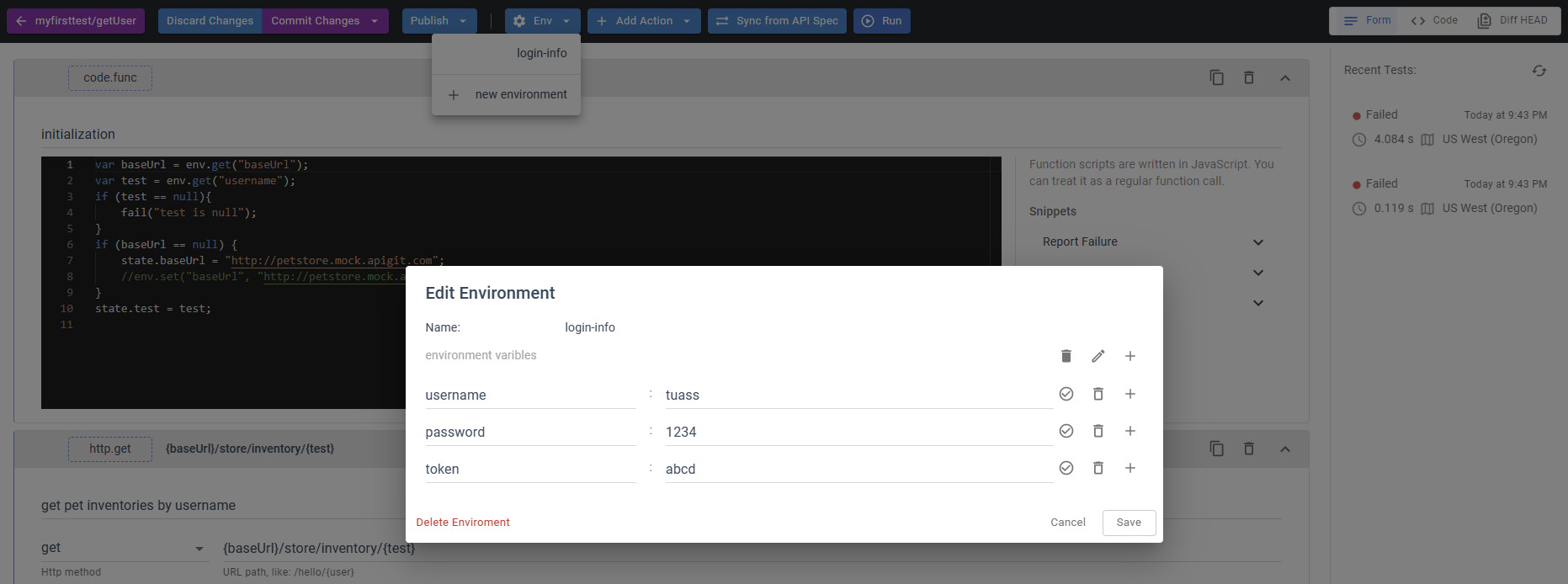This screenshot has height=584, width=1568.
Task: Add variable after password row
Action: pyautogui.click(x=1130, y=431)
